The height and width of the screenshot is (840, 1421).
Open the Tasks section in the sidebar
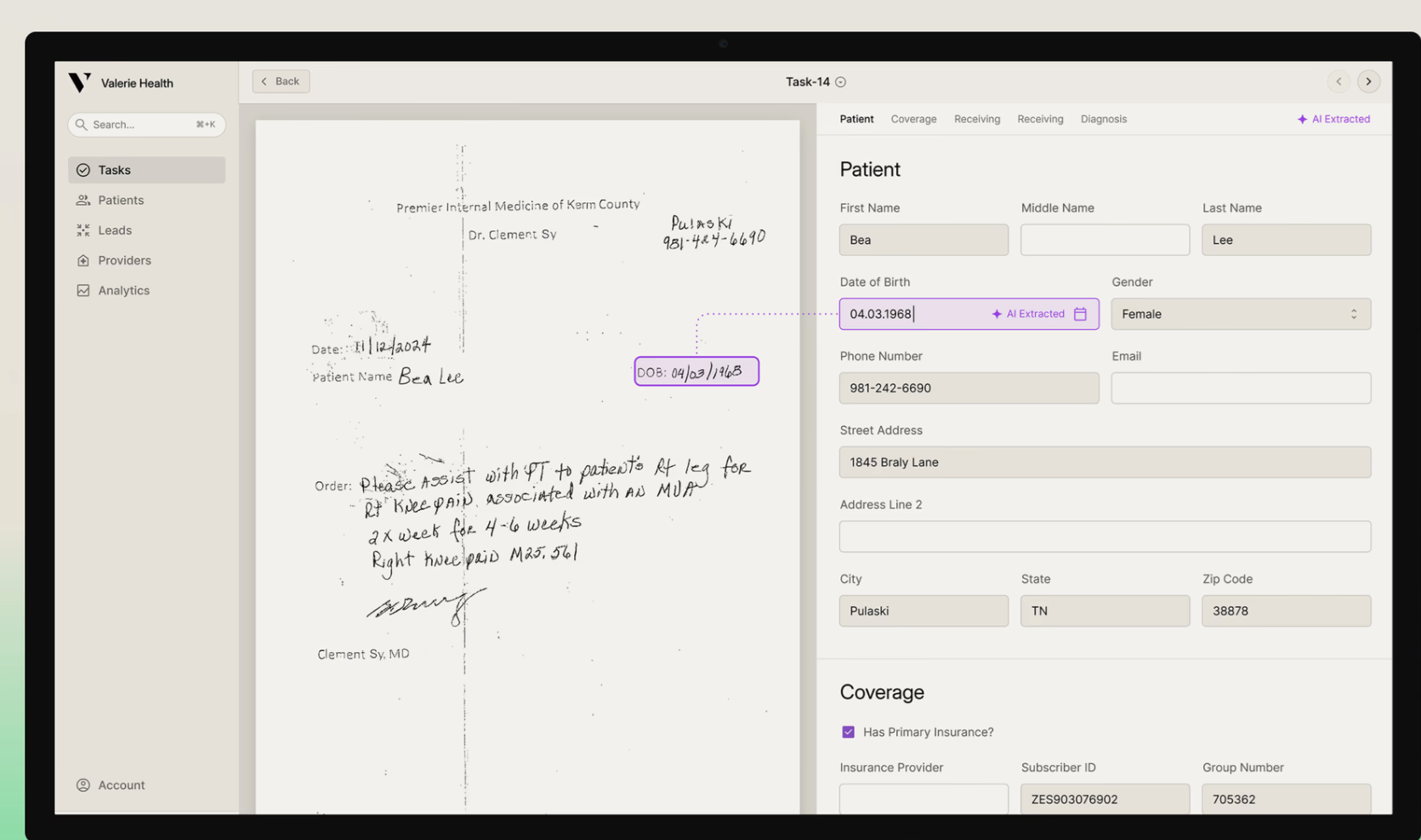click(113, 169)
